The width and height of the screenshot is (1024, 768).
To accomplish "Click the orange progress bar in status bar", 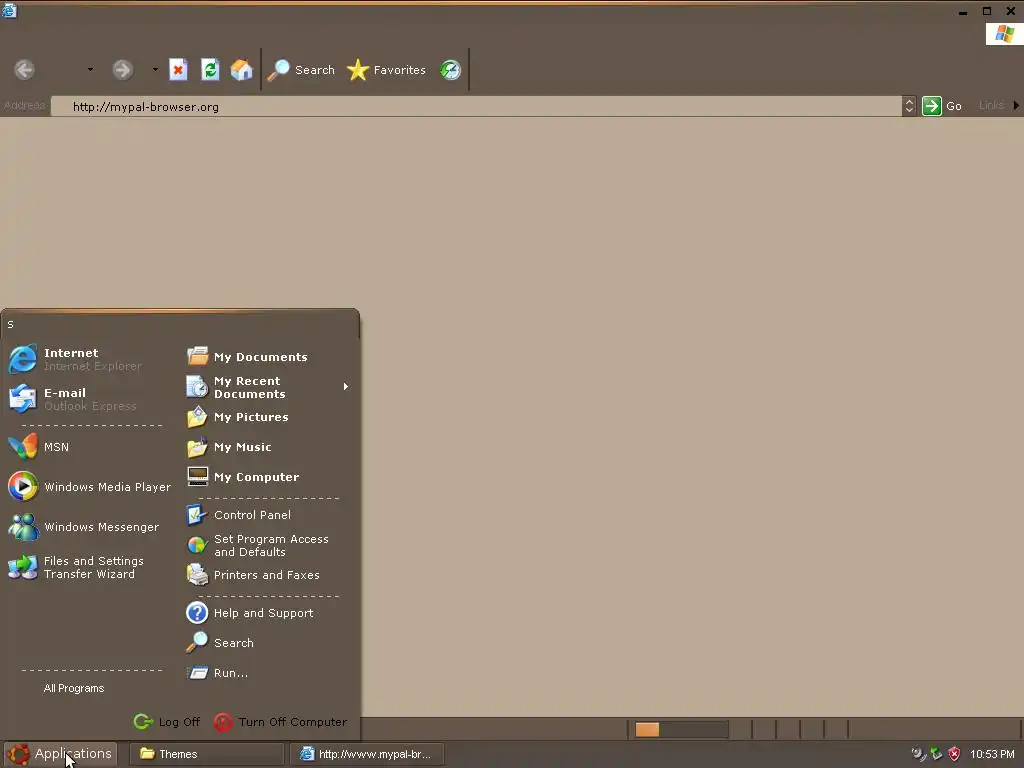I will (647, 729).
